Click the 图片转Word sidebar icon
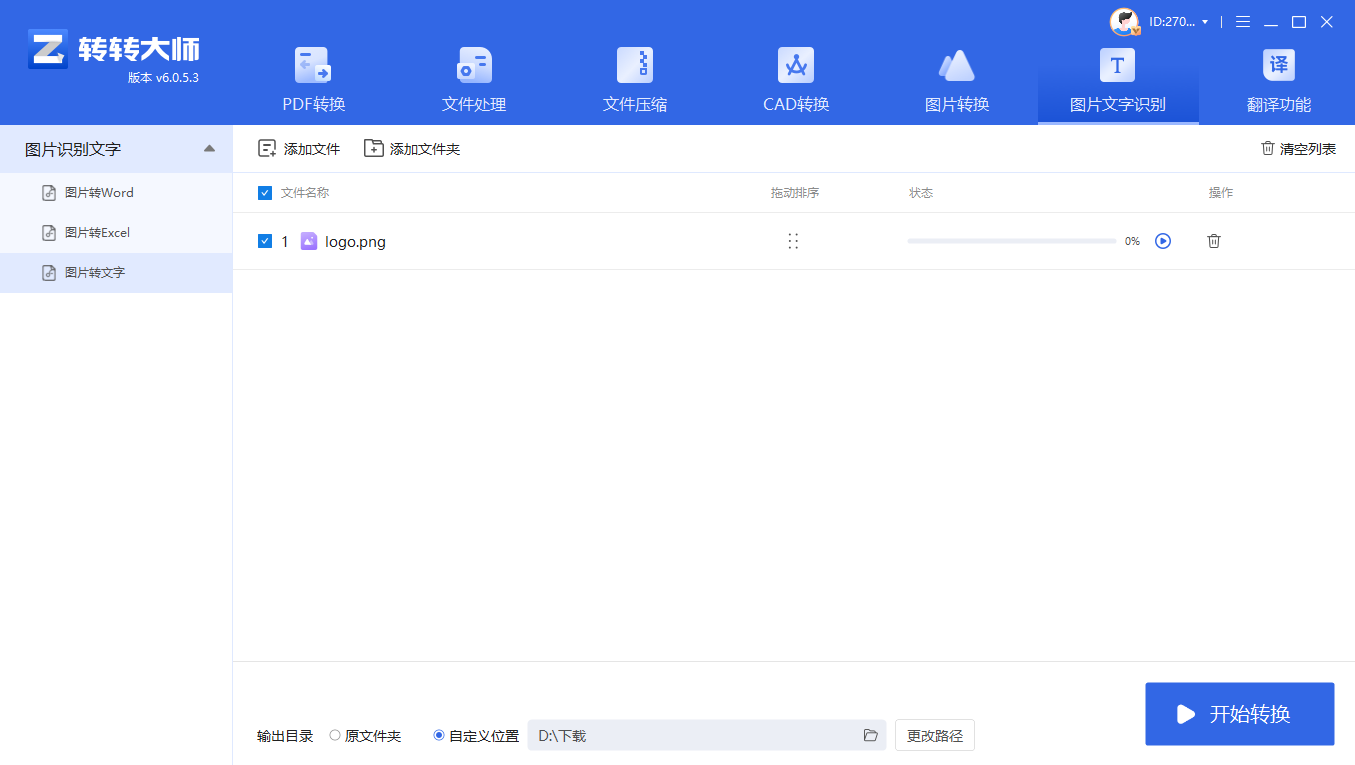 pyautogui.click(x=49, y=193)
